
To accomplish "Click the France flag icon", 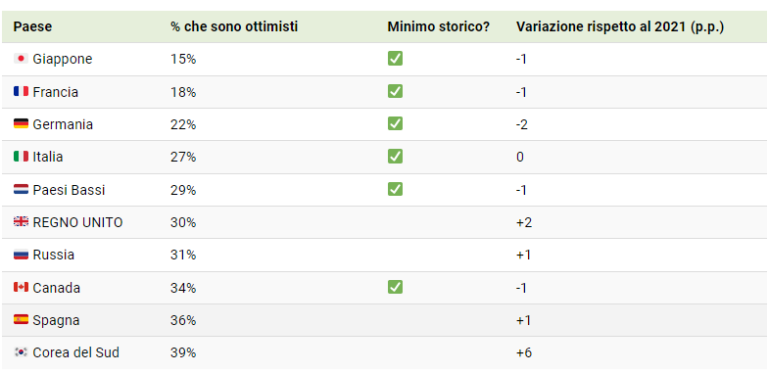I will click(x=21, y=92).
